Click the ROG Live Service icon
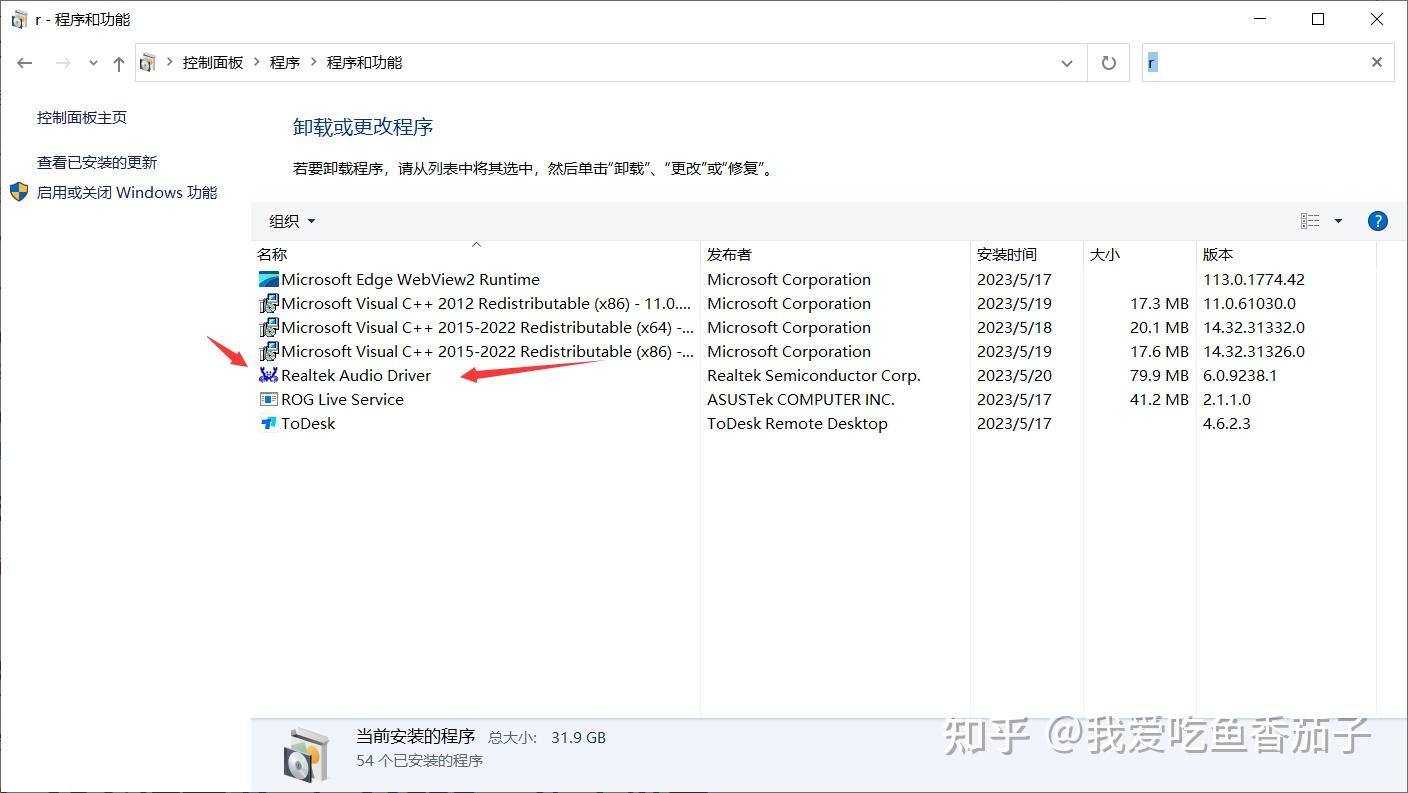 tap(267, 399)
